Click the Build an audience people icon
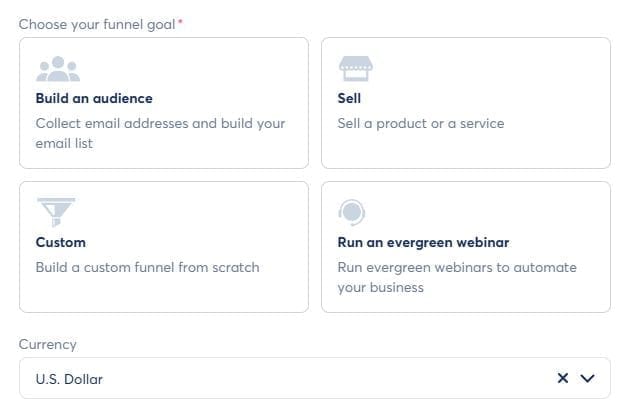The width and height of the screenshot is (640, 417). coord(57,68)
